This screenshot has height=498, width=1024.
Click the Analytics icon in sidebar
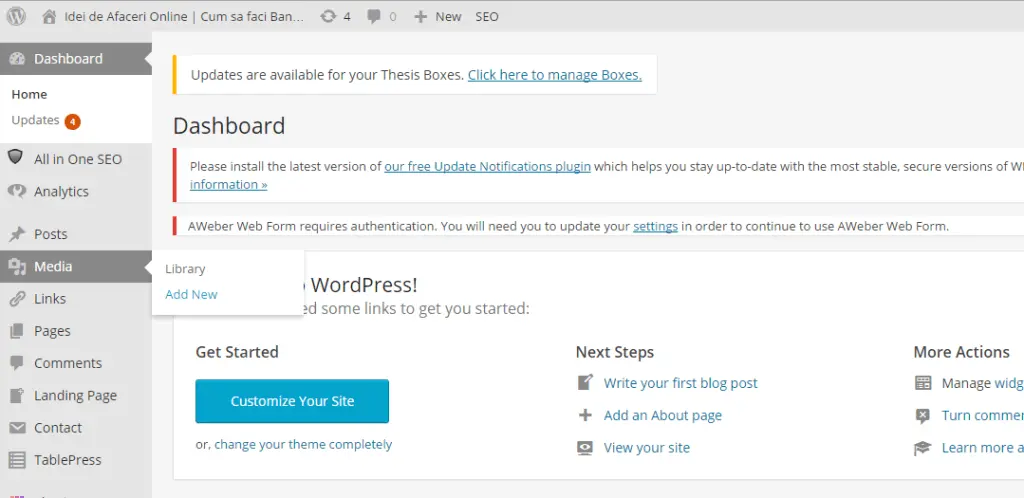[x=17, y=191]
